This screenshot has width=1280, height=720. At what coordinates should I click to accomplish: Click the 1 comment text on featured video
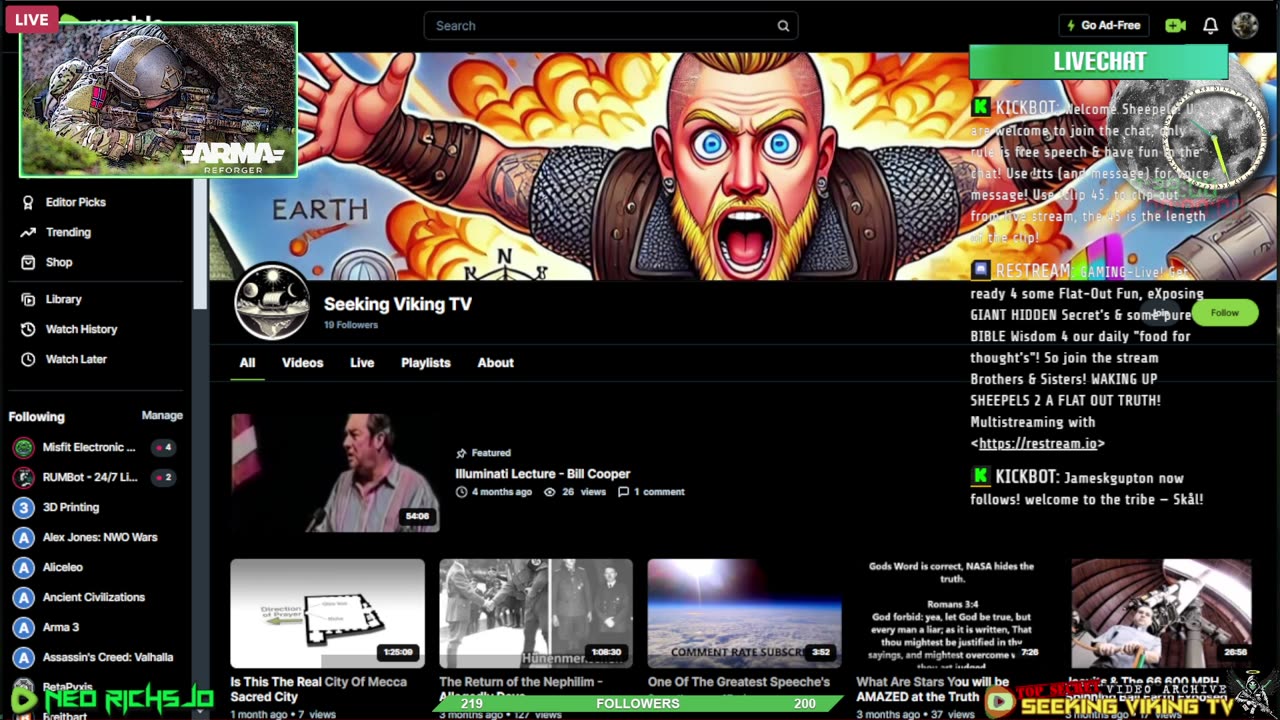coord(659,492)
